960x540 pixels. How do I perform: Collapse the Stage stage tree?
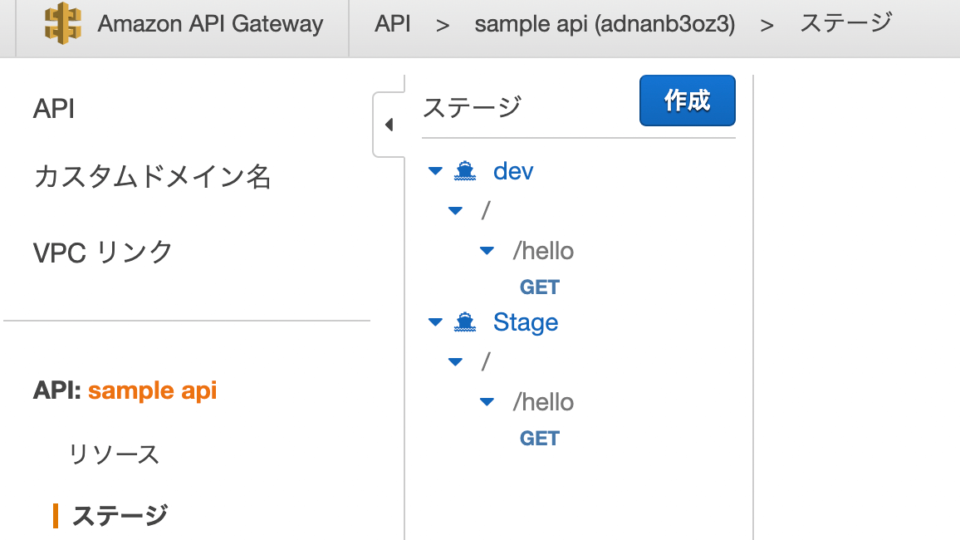(x=435, y=322)
